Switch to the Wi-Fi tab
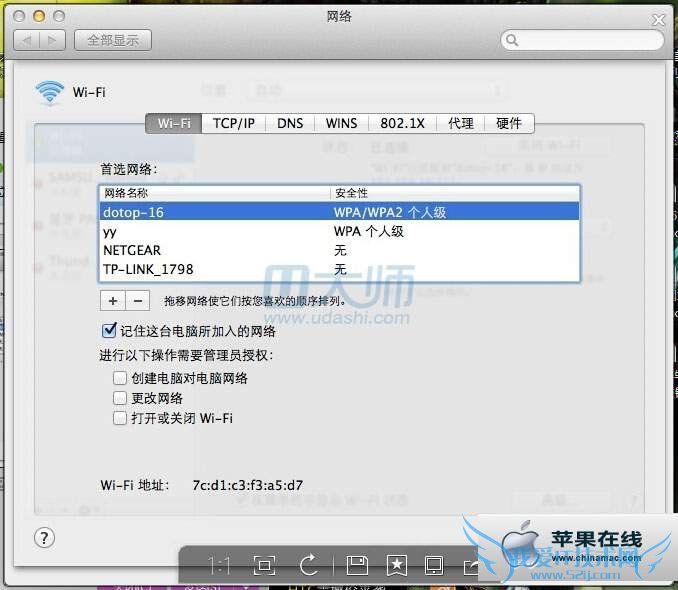Image resolution: width=678 pixels, height=590 pixels. pos(174,124)
